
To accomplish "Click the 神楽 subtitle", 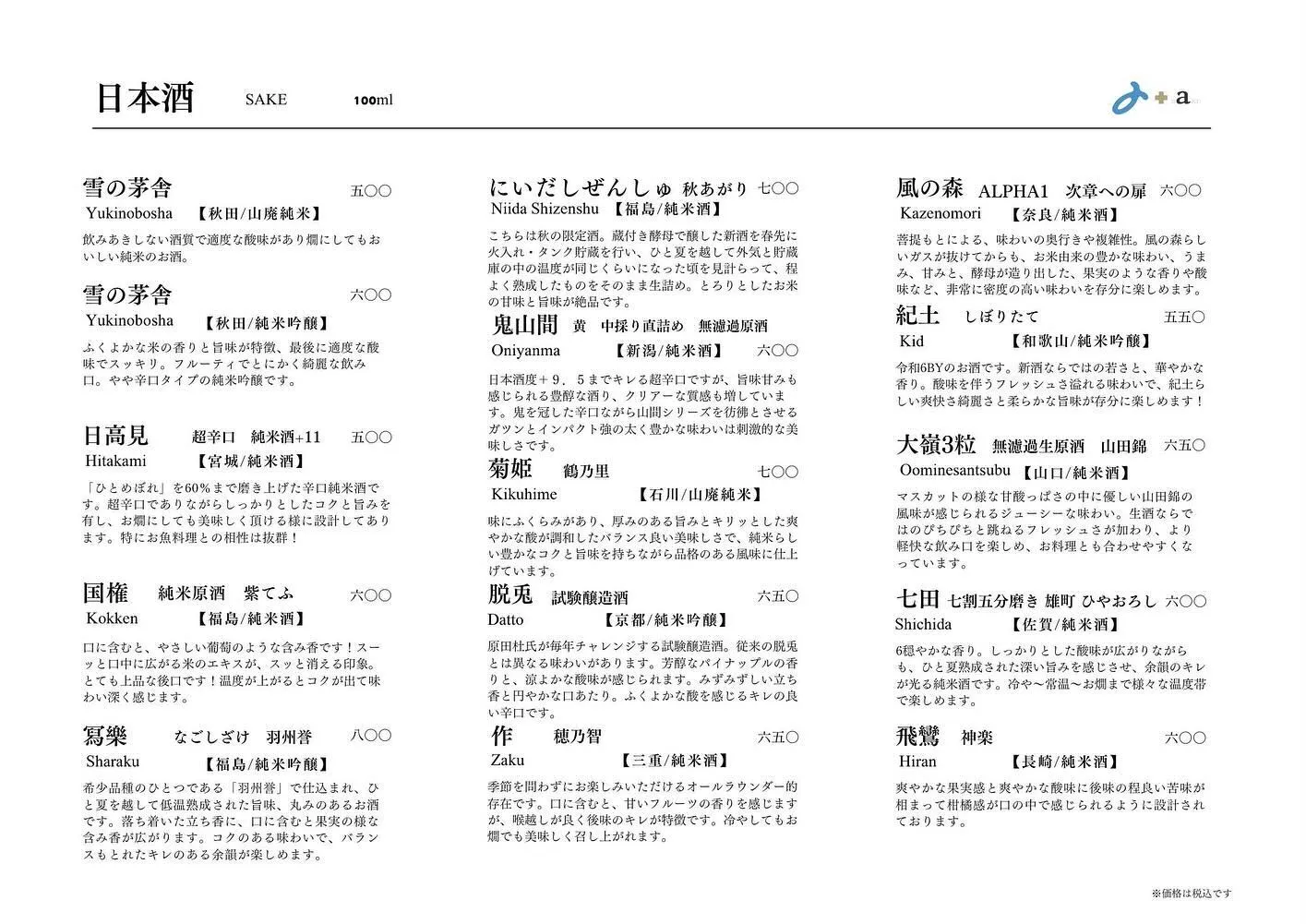I will [x=977, y=738].
